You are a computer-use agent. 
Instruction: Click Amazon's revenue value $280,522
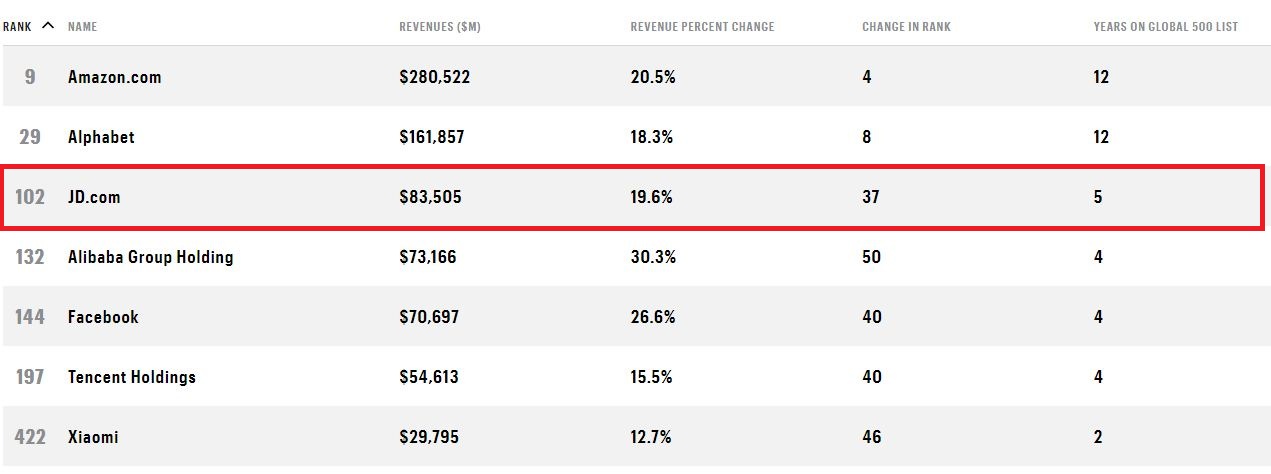pyautogui.click(x=434, y=77)
